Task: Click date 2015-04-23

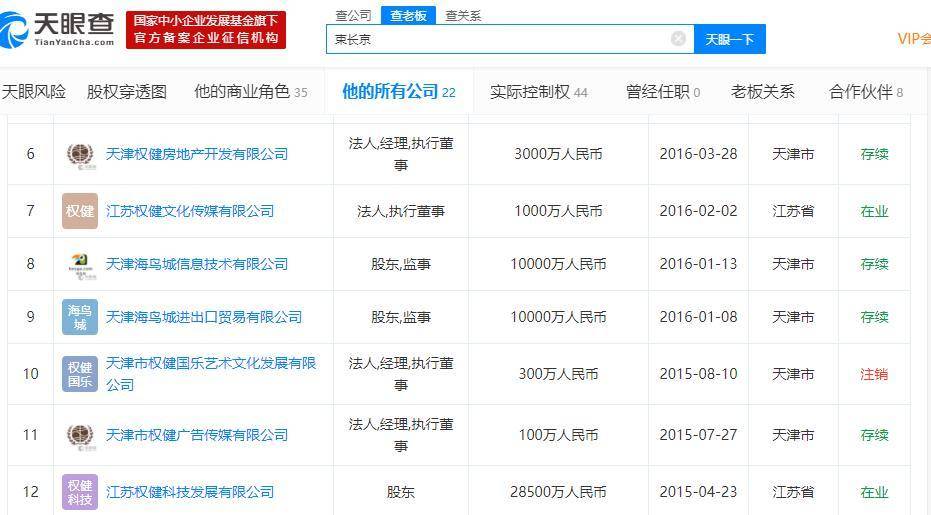Action: tap(698, 492)
